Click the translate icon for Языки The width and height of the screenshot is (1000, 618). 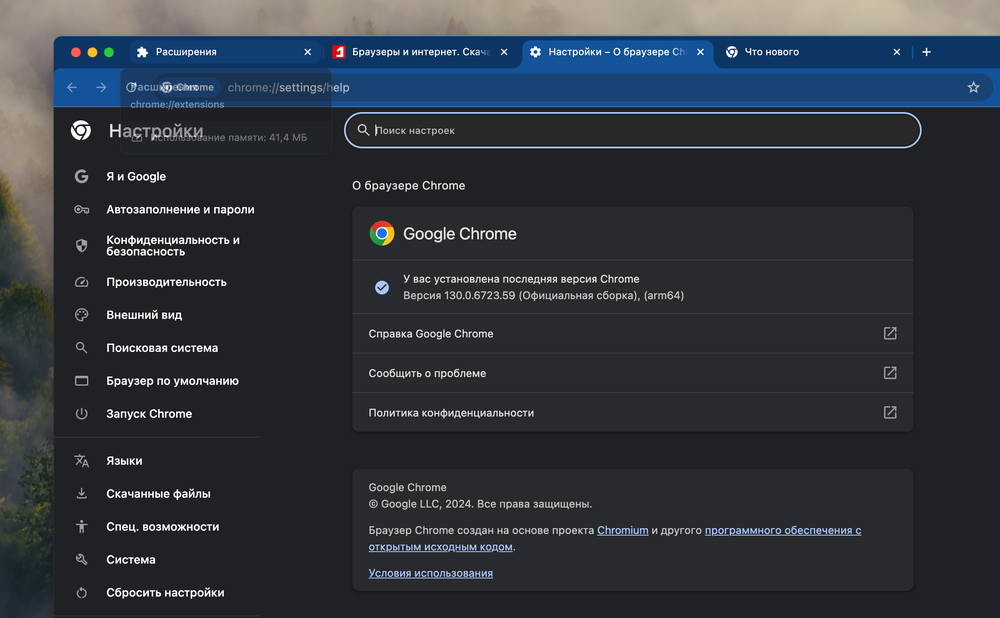[x=82, y=460]
